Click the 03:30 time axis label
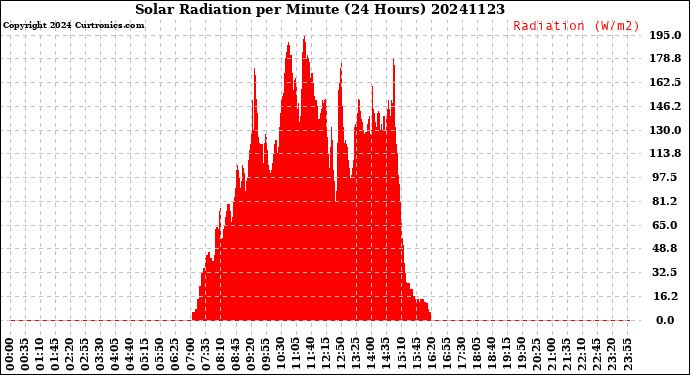 point(100,355)
